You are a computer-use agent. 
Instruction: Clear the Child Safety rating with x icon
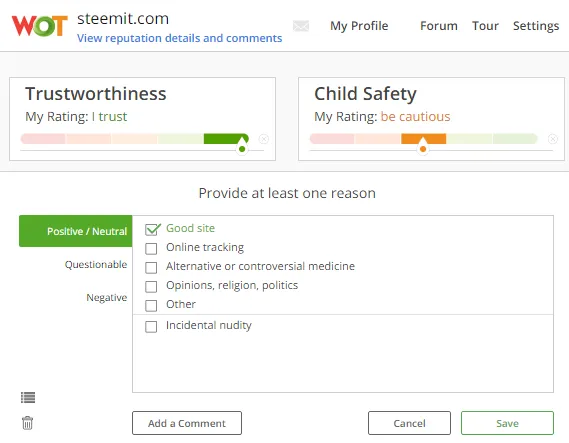pyautogui.click(x=553, y=139)
